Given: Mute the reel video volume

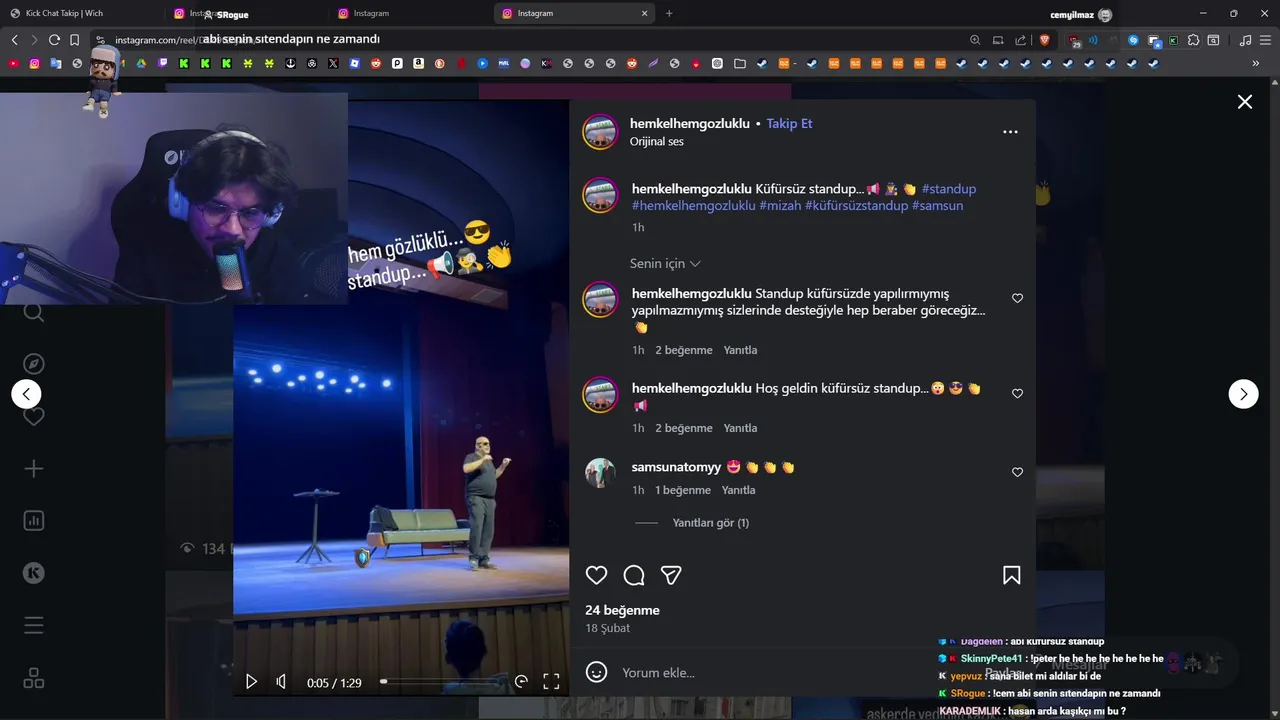Looking at the screenshot, I should click(x=281, y=682).
